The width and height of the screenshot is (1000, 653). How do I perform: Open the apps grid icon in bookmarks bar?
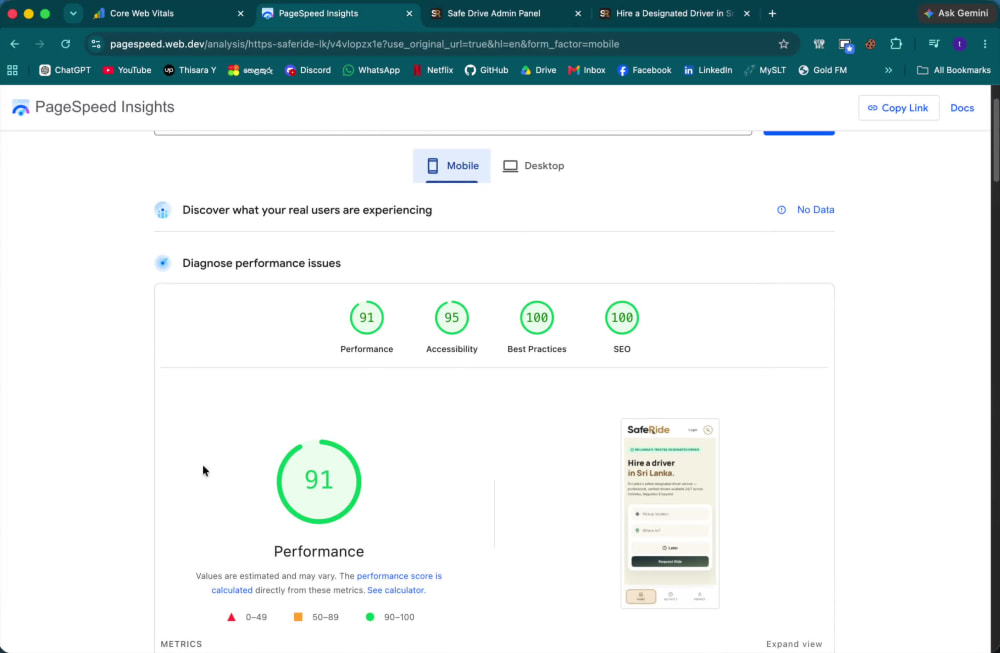pyautogui.click(x=12, y=70)
